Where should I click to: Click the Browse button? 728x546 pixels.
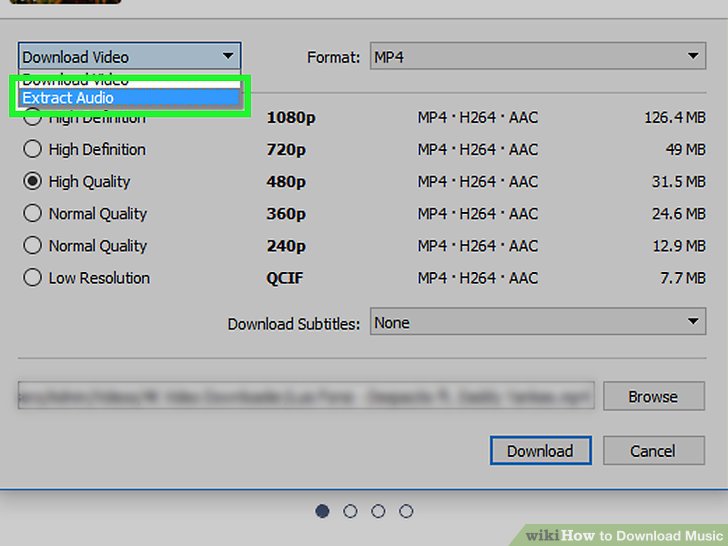[654, 396]
